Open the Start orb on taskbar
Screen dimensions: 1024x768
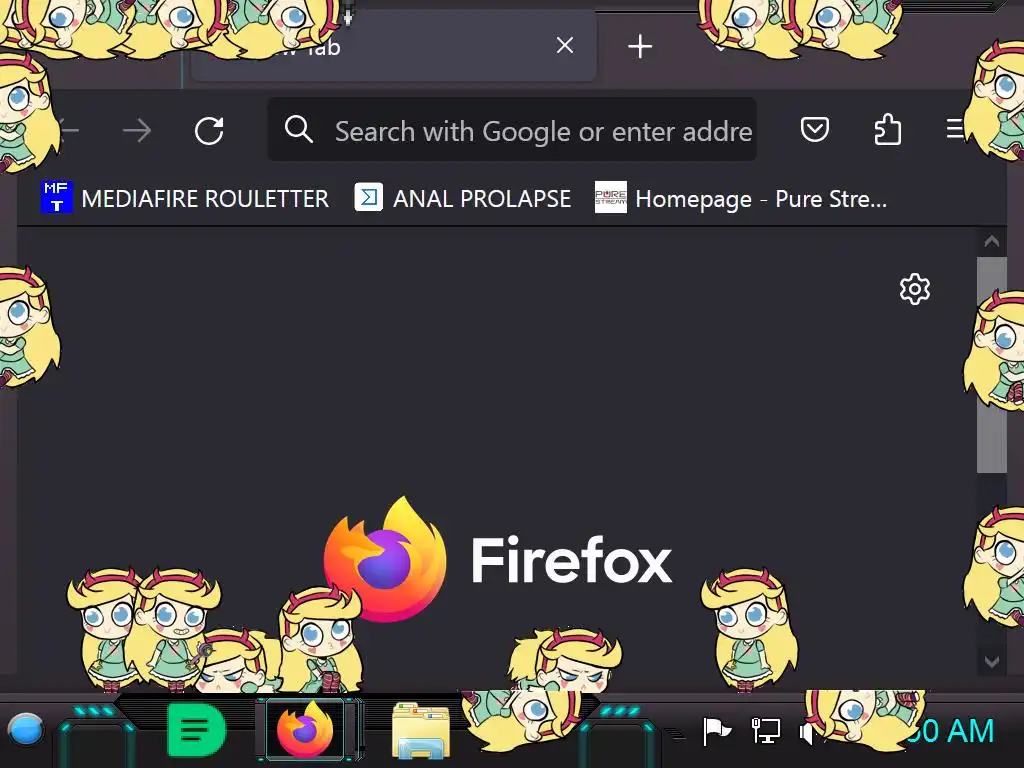pyautogui.click(x=25, y=729)
